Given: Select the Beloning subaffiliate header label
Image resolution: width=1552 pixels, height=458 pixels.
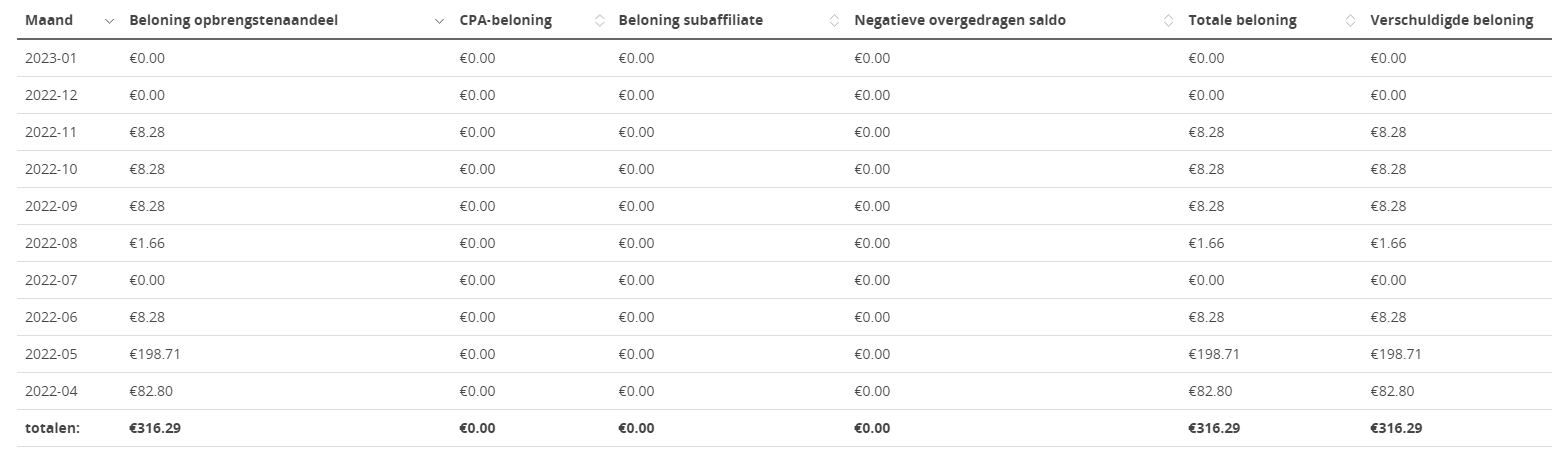Looking at the screenshot, I should tap(690, 21).
